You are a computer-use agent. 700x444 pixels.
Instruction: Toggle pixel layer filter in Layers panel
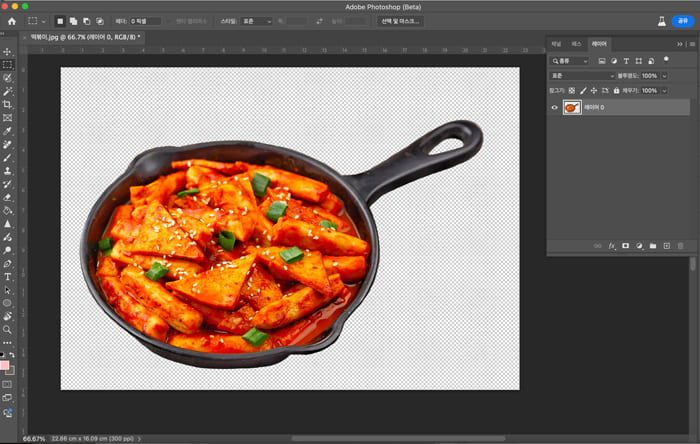pyautogui.click(x=602, y=61)
